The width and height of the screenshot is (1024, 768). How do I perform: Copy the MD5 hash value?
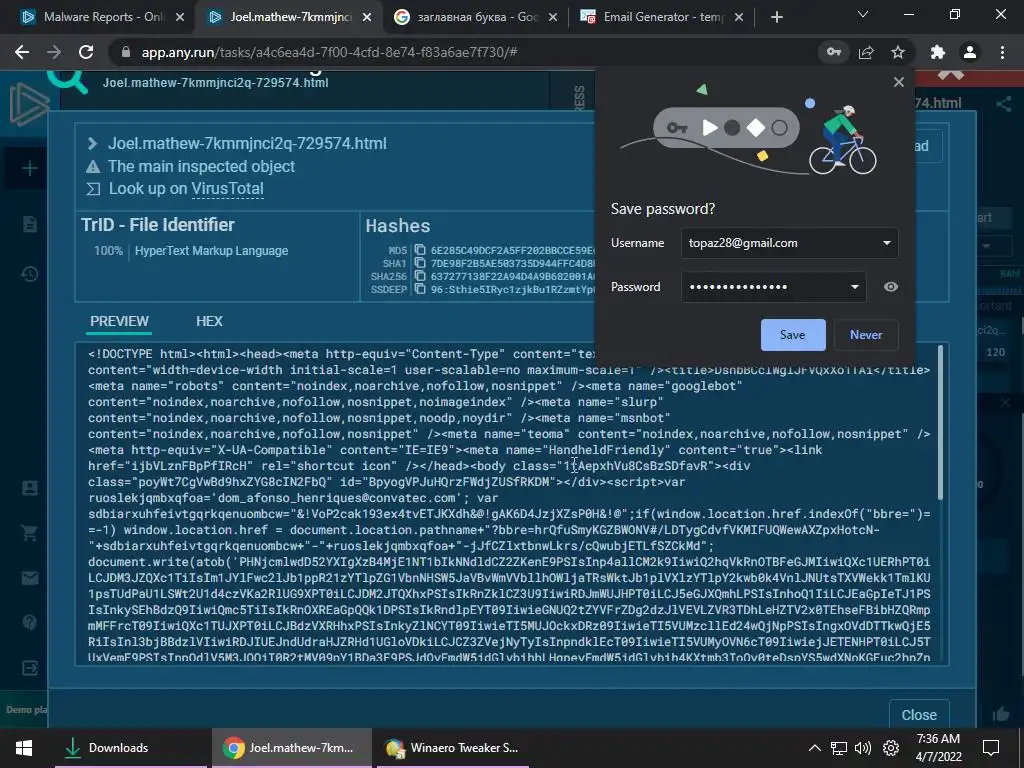coord(421,250)
